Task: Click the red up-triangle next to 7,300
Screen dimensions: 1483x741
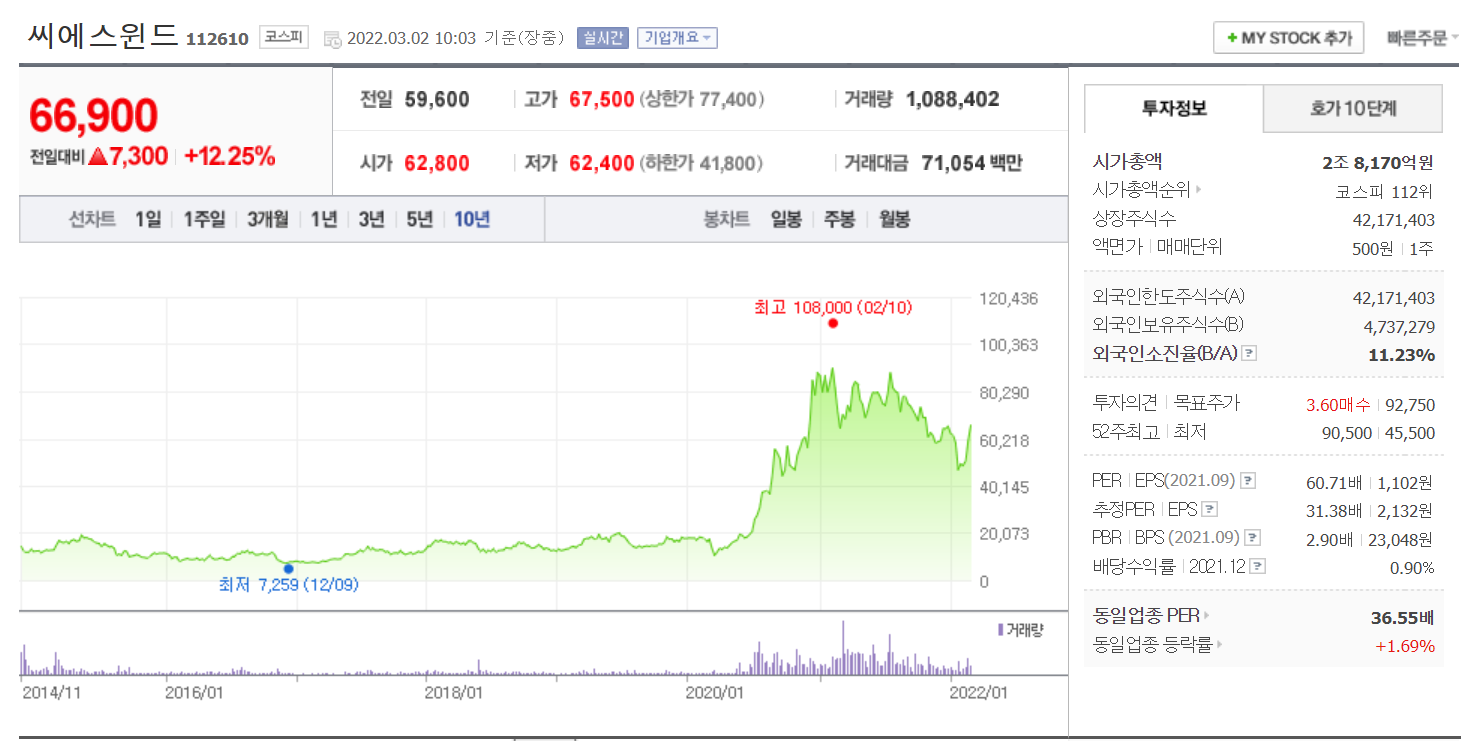Action: (97, 156)
